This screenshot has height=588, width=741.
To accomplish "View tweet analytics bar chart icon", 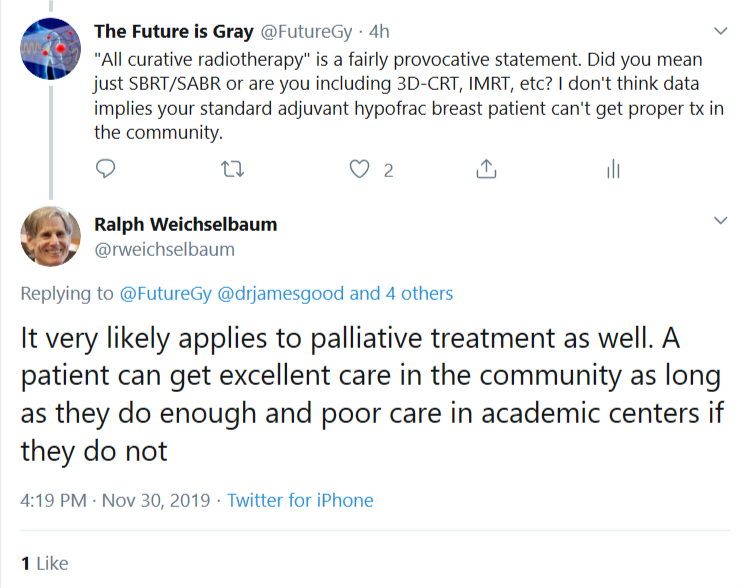I will coord(613,170).
